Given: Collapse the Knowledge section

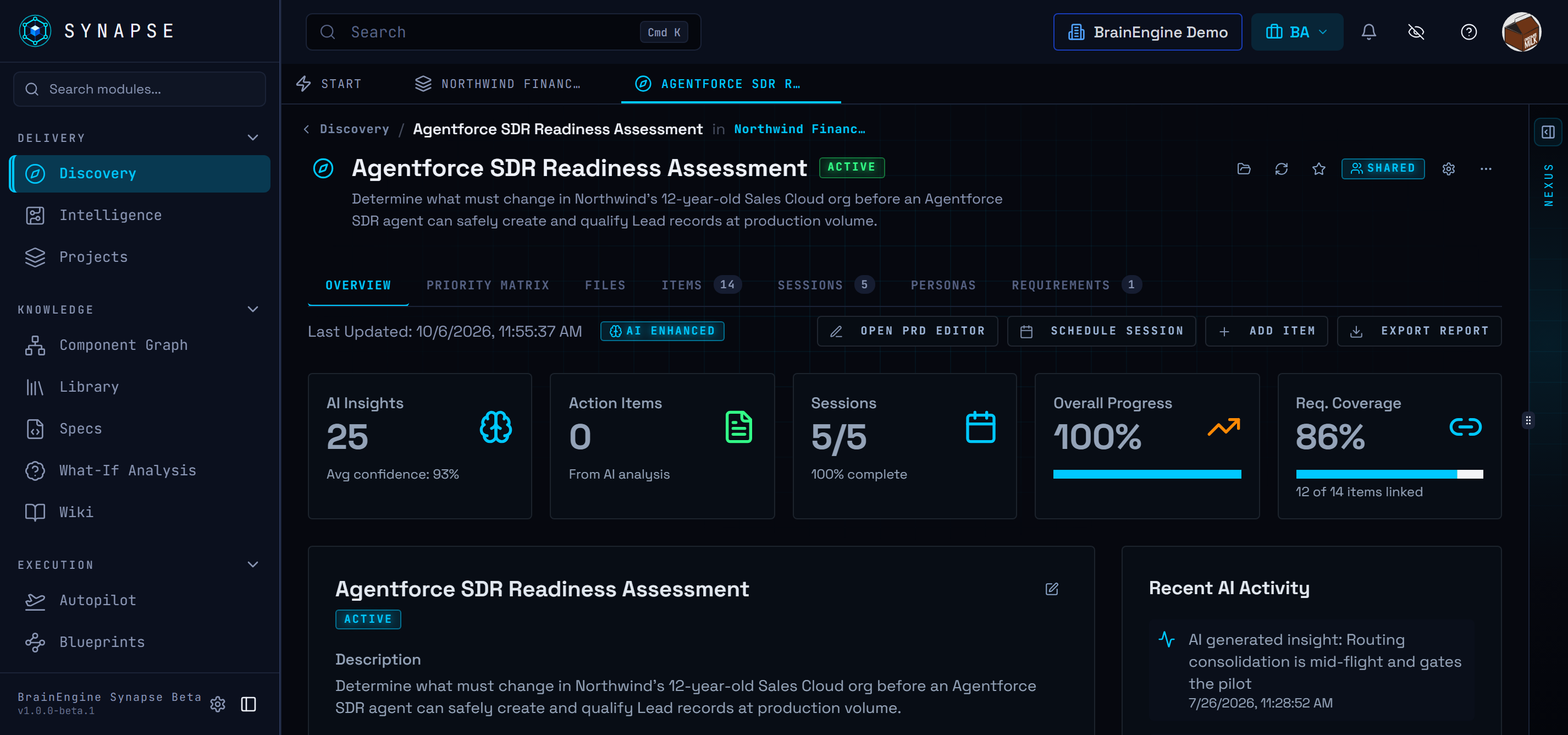Looking at the screenshot, I should pyautogui.click(x=252, y=309).
